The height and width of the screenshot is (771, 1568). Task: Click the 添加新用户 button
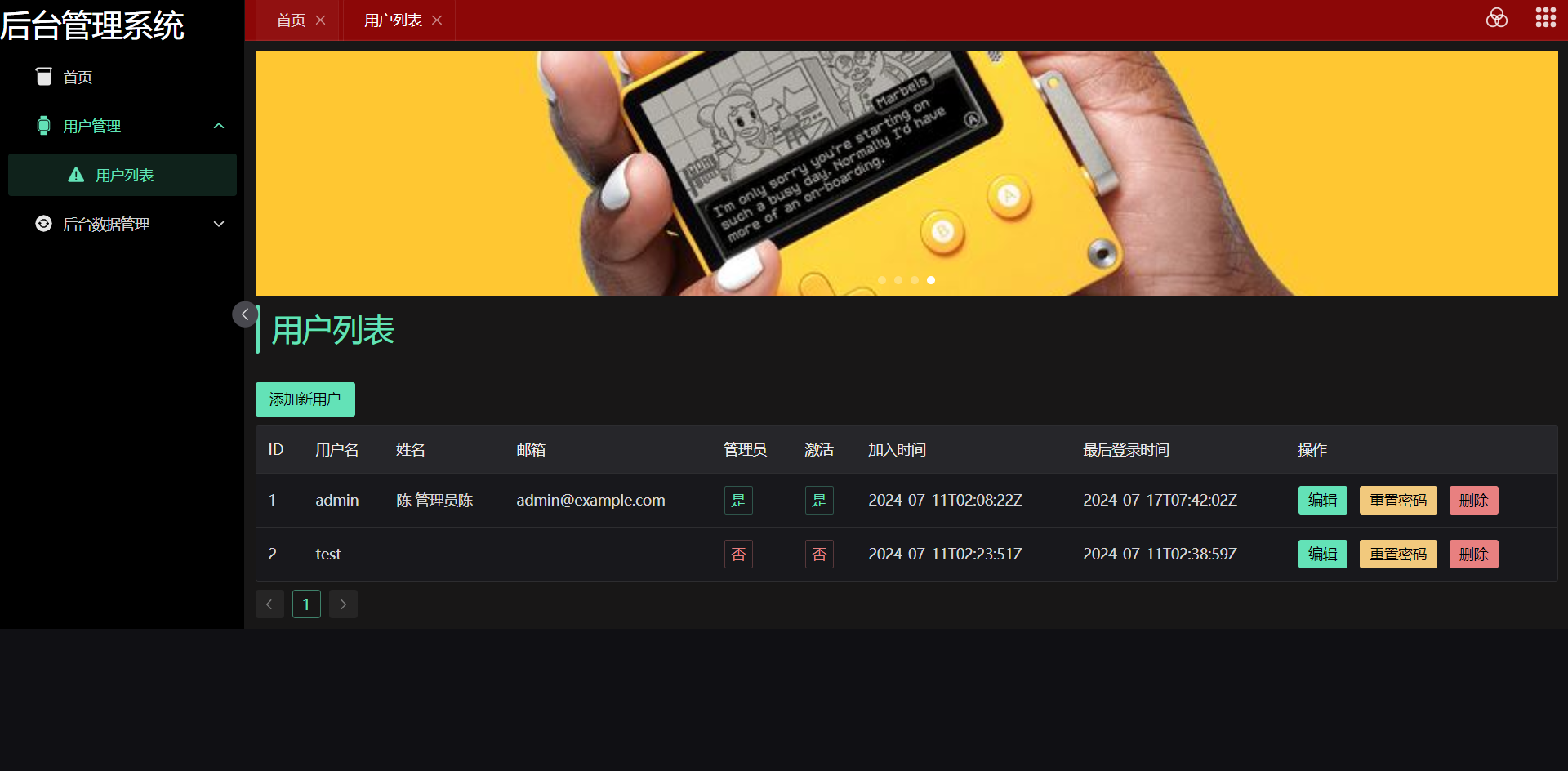[305, 399]
